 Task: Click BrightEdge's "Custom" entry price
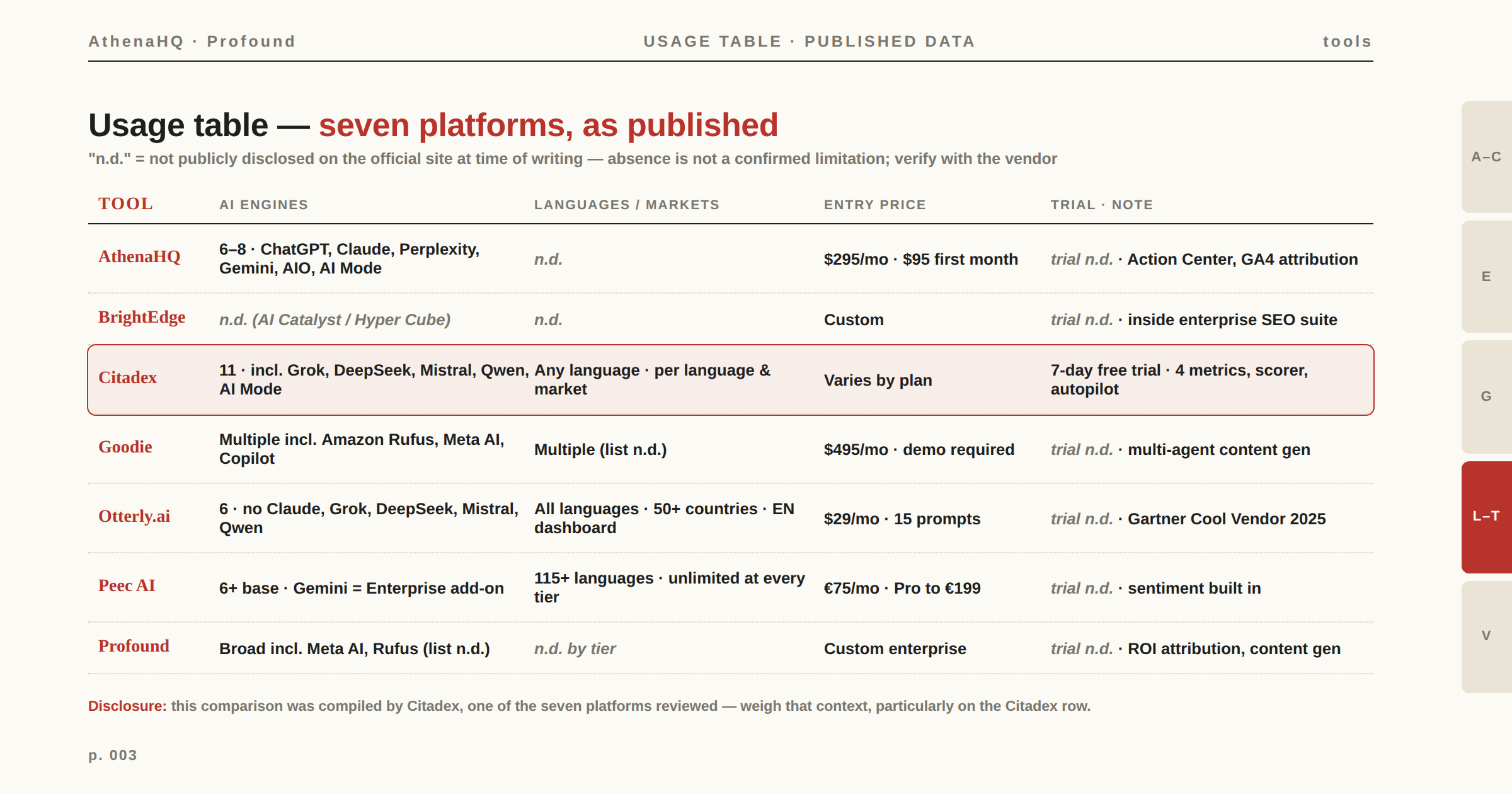click(854, 319)
